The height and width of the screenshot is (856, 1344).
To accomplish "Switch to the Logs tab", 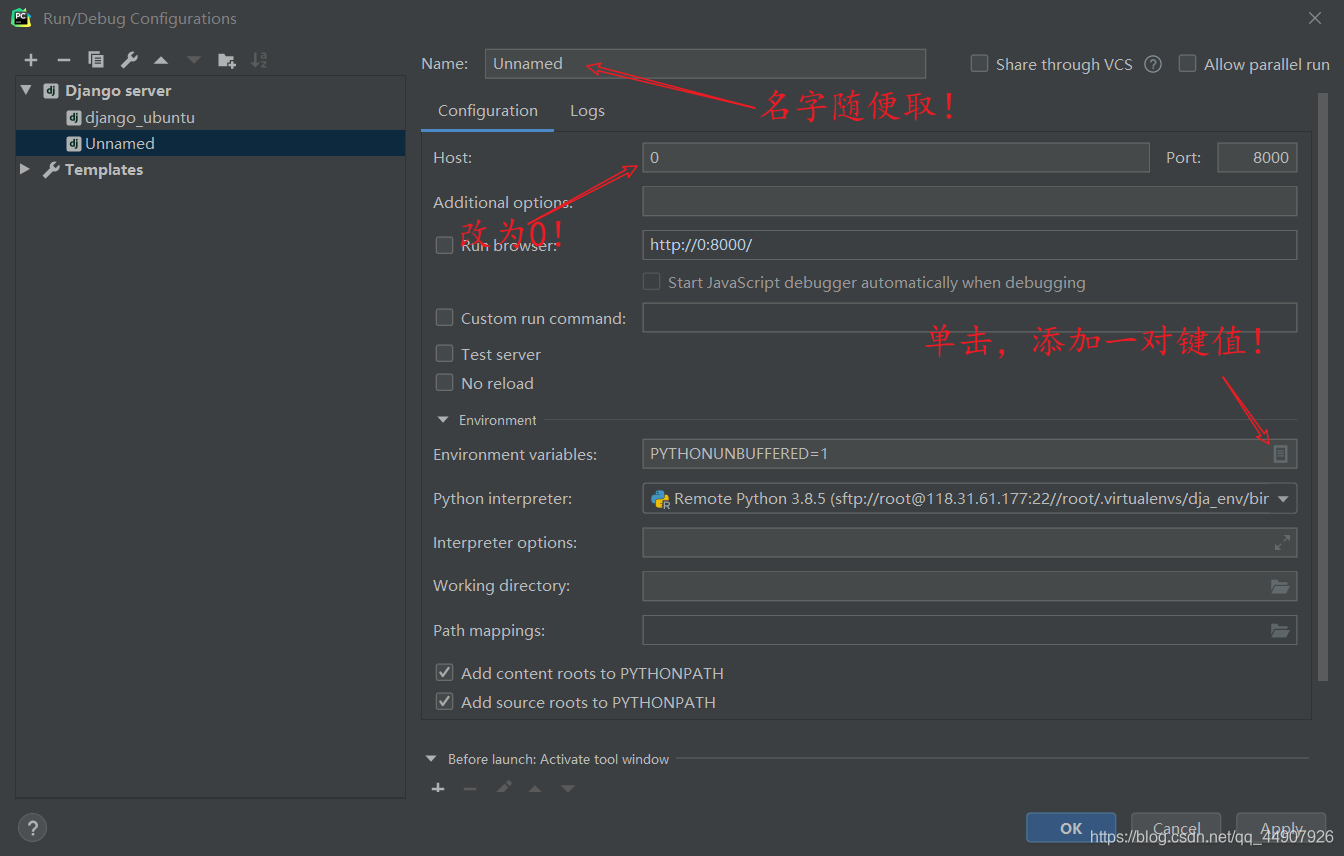I will (x=587, y=111).
